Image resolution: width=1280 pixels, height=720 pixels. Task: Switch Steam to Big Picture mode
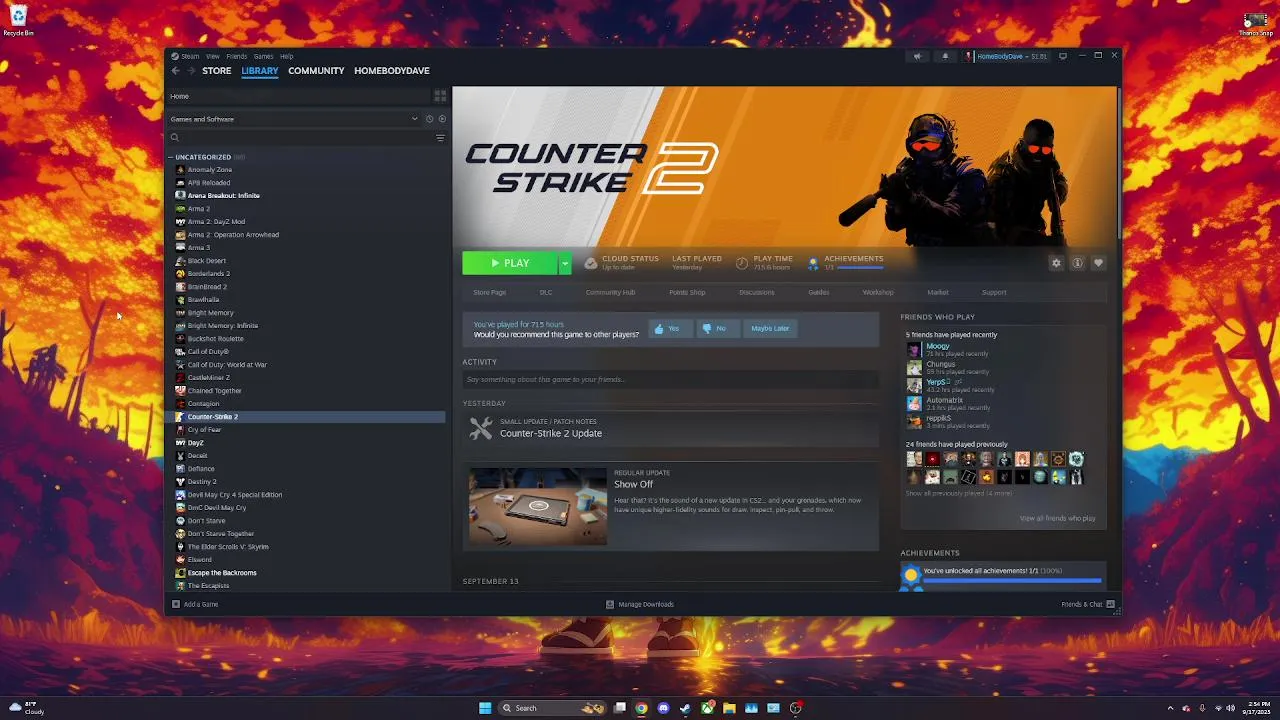[x=1063, y=56]
